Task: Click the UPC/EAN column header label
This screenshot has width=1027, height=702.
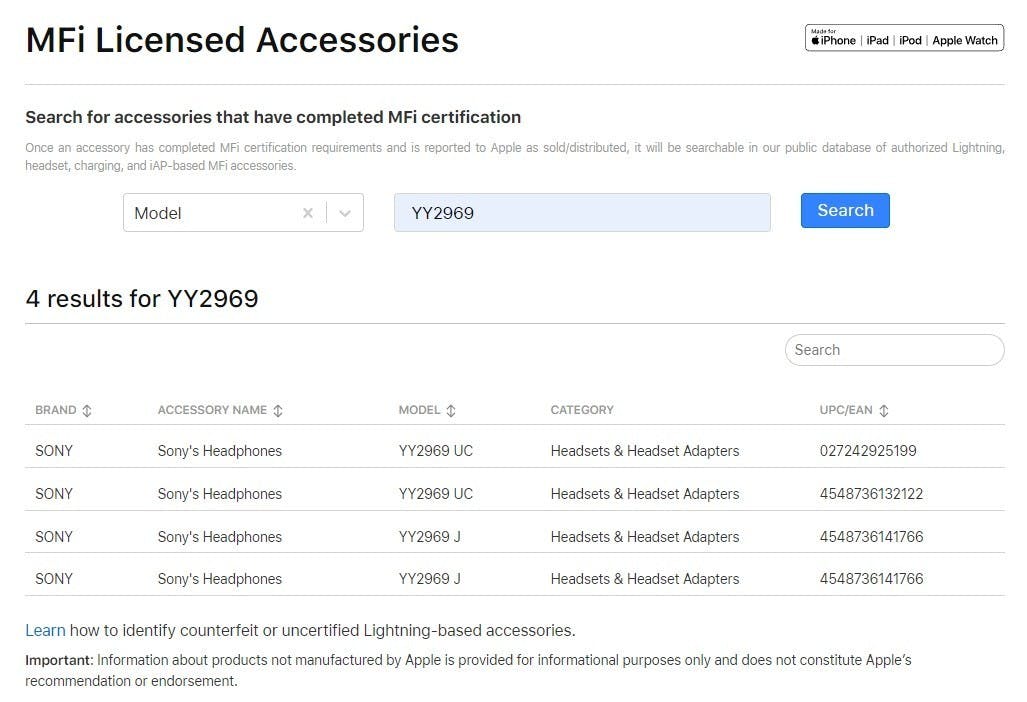Action: coord(846,410)
